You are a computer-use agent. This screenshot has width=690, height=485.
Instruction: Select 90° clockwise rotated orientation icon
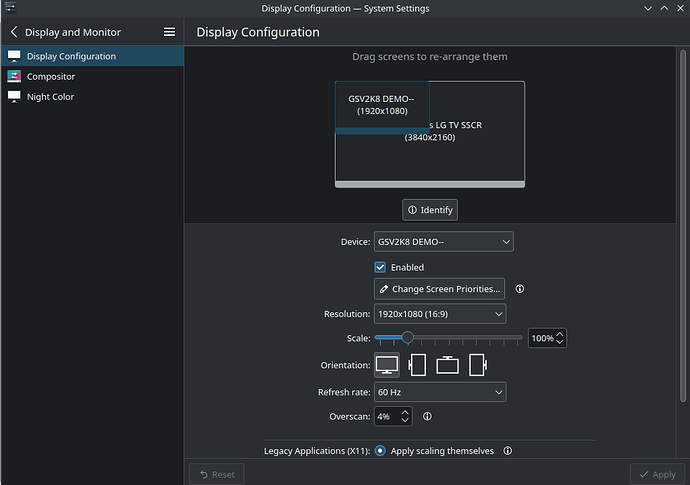[x=417, y=365]
